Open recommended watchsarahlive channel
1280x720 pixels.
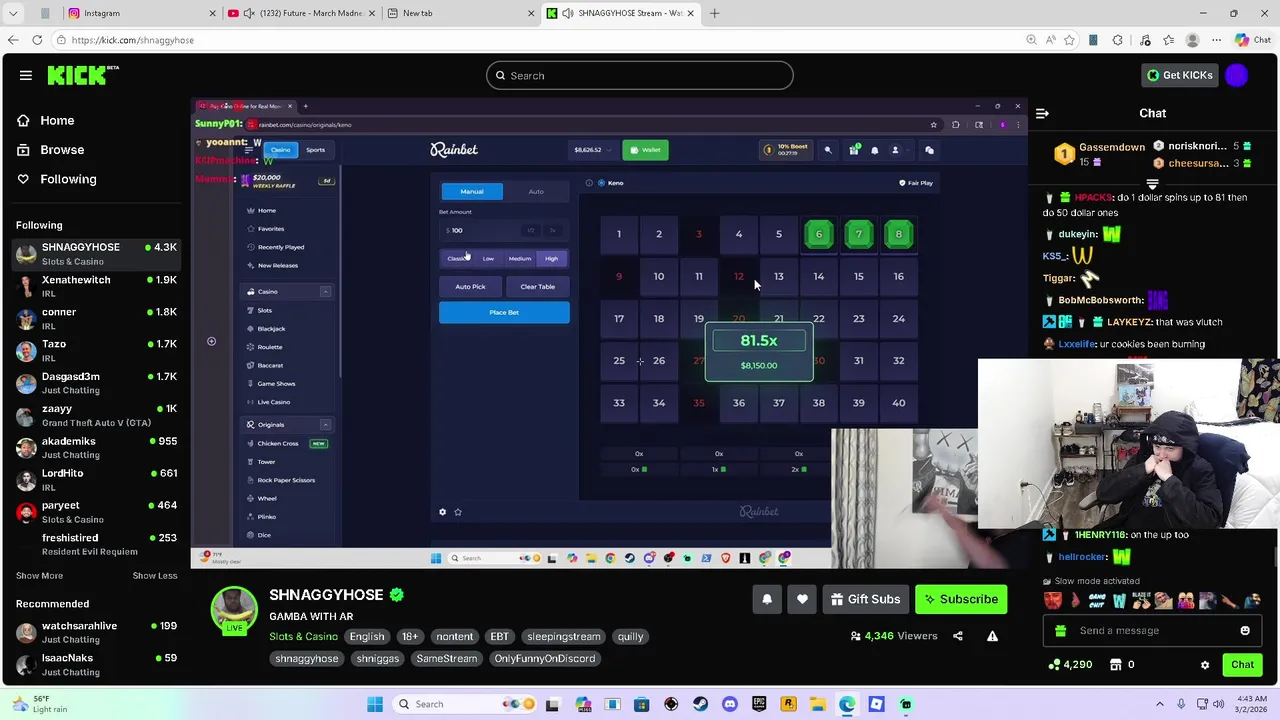[96, 632]
